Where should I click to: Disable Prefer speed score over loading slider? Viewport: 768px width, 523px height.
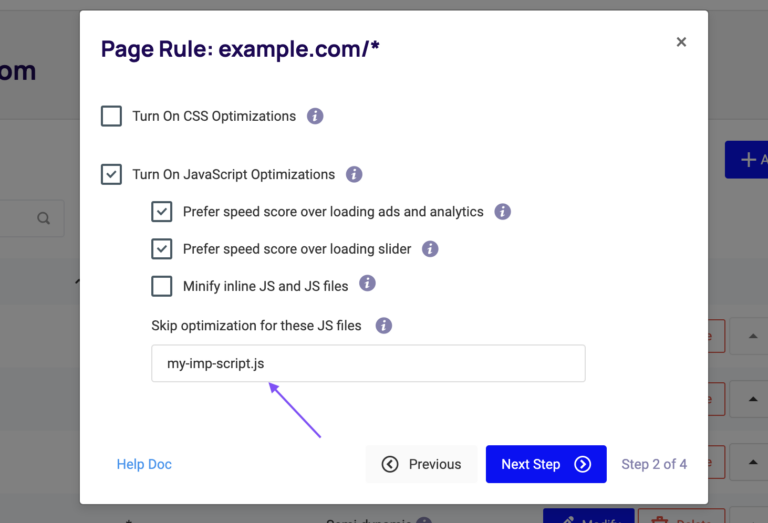pyautogui.click(x=162, y=249)
